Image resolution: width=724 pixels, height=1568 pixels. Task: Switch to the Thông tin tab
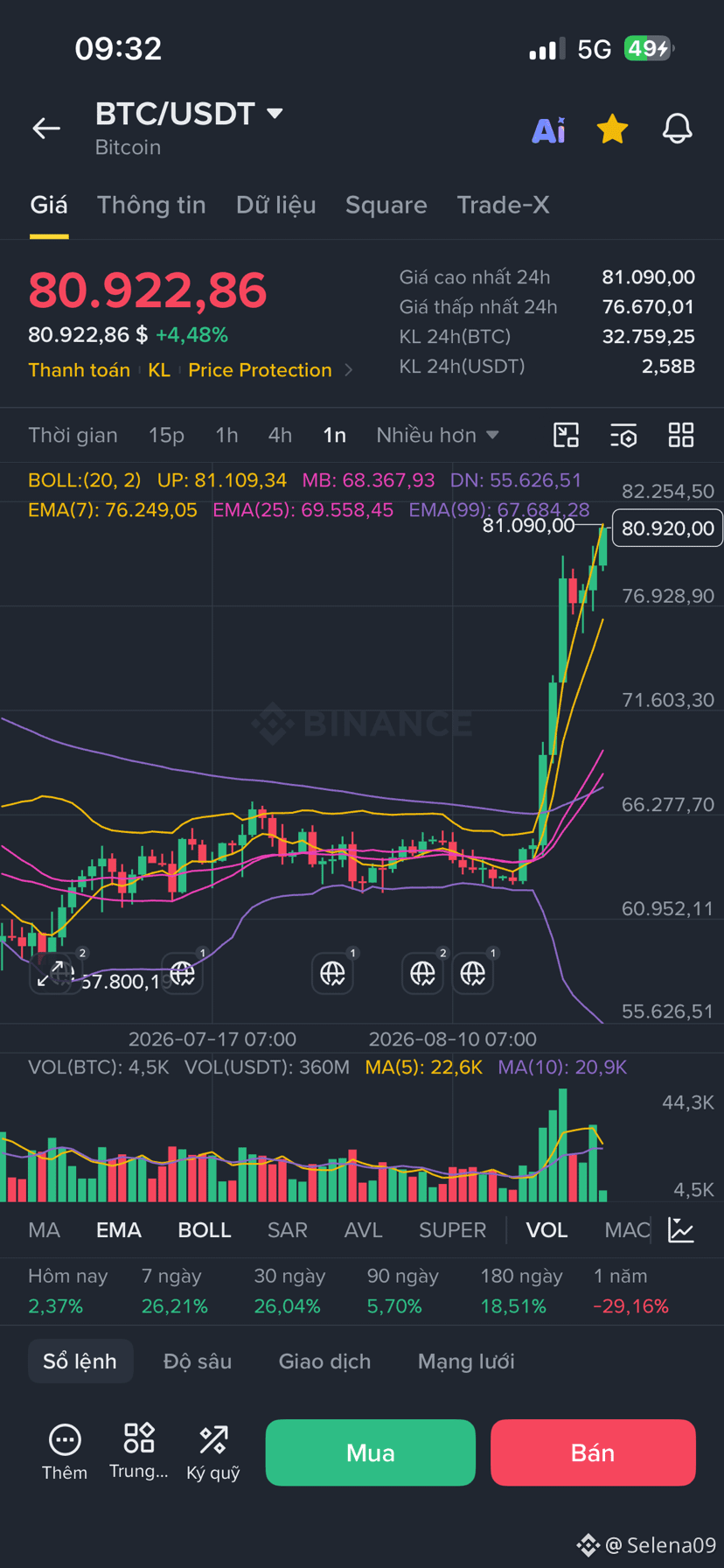click(x=151, y=205)
